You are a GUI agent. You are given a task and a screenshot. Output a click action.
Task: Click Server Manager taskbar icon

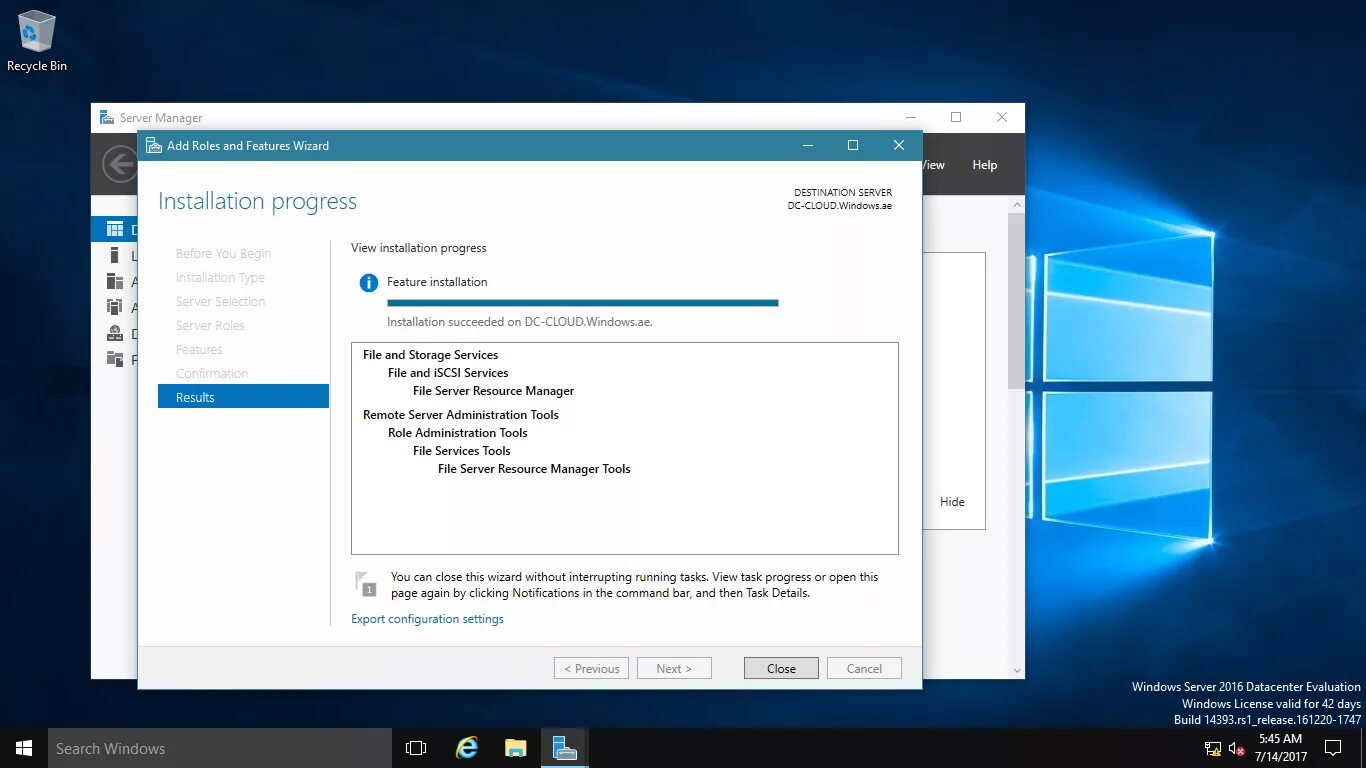click(565, 748)
